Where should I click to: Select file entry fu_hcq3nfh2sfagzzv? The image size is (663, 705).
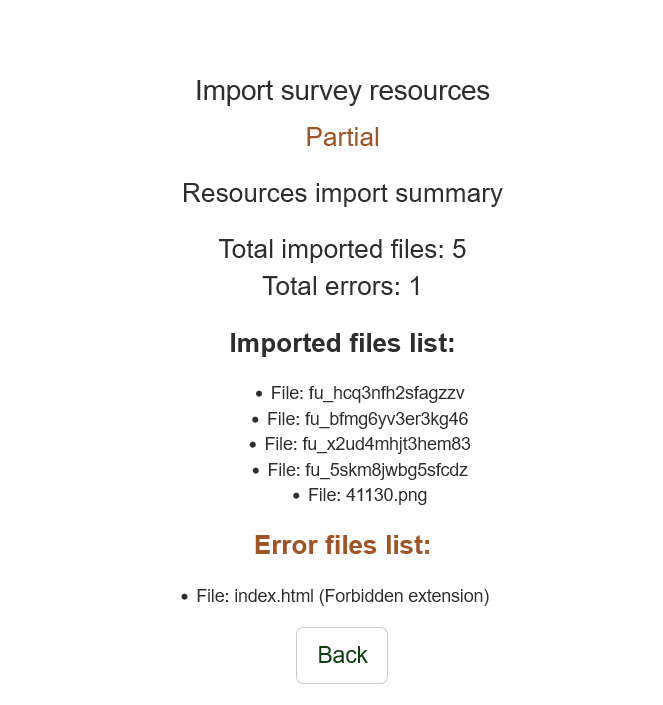(367, 393)
